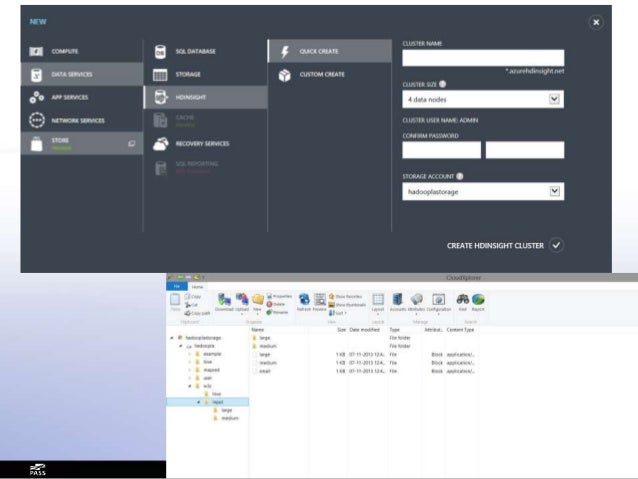Click Rename in the Organize group

click(x=277, y=312)
